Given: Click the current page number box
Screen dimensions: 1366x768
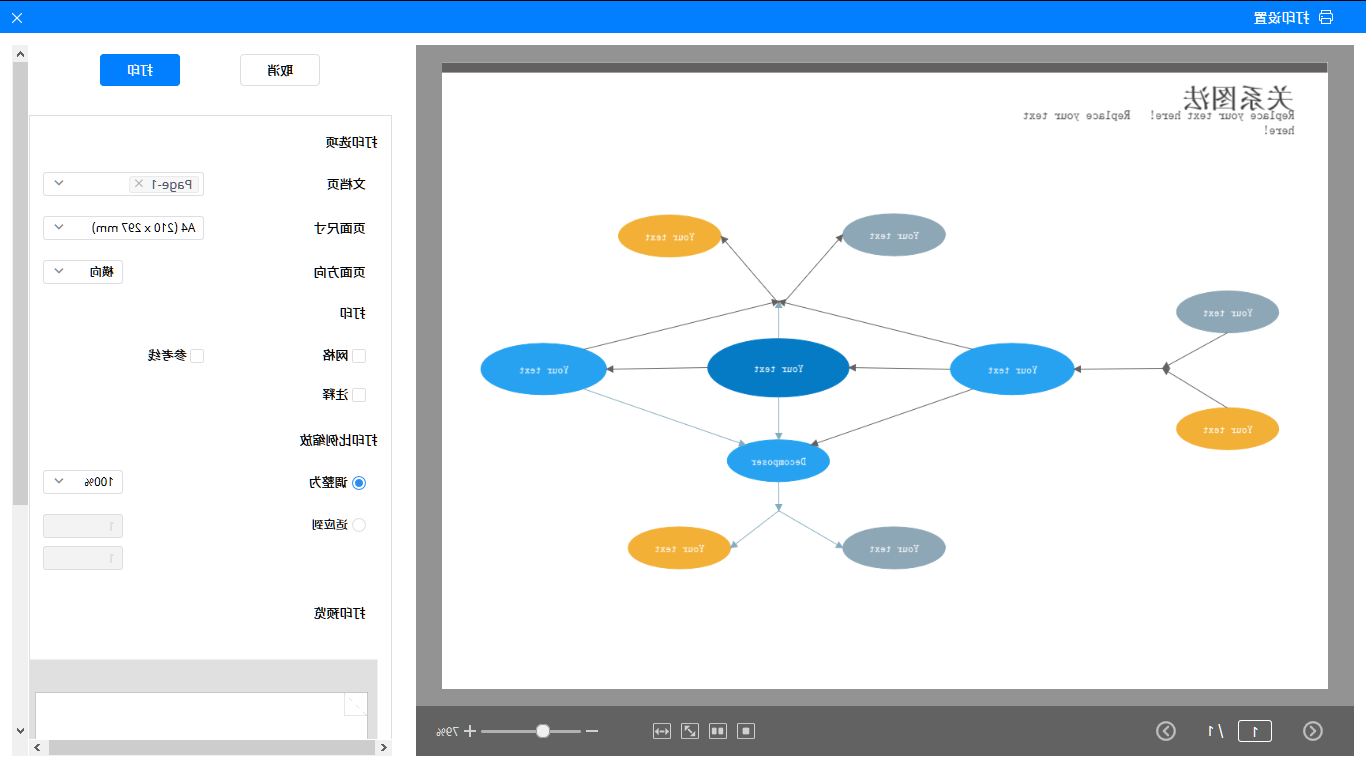Looking at the screenshot, I should coord(1255,731).
